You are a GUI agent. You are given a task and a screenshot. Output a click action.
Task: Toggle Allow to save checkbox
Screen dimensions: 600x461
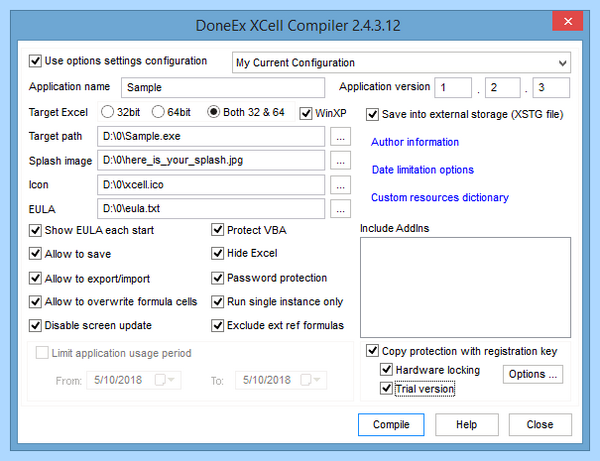click(x=35, y=254)
